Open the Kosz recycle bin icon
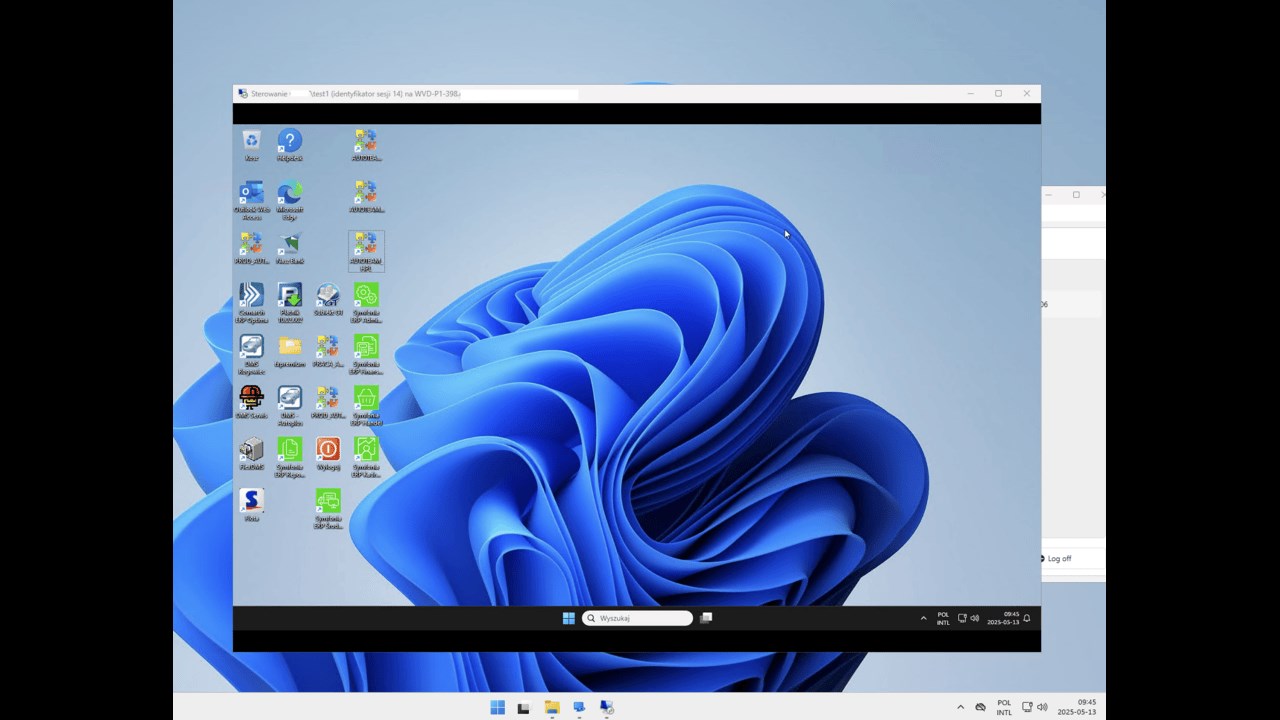Screen dimensions: 1280x720 pos(251,145)
